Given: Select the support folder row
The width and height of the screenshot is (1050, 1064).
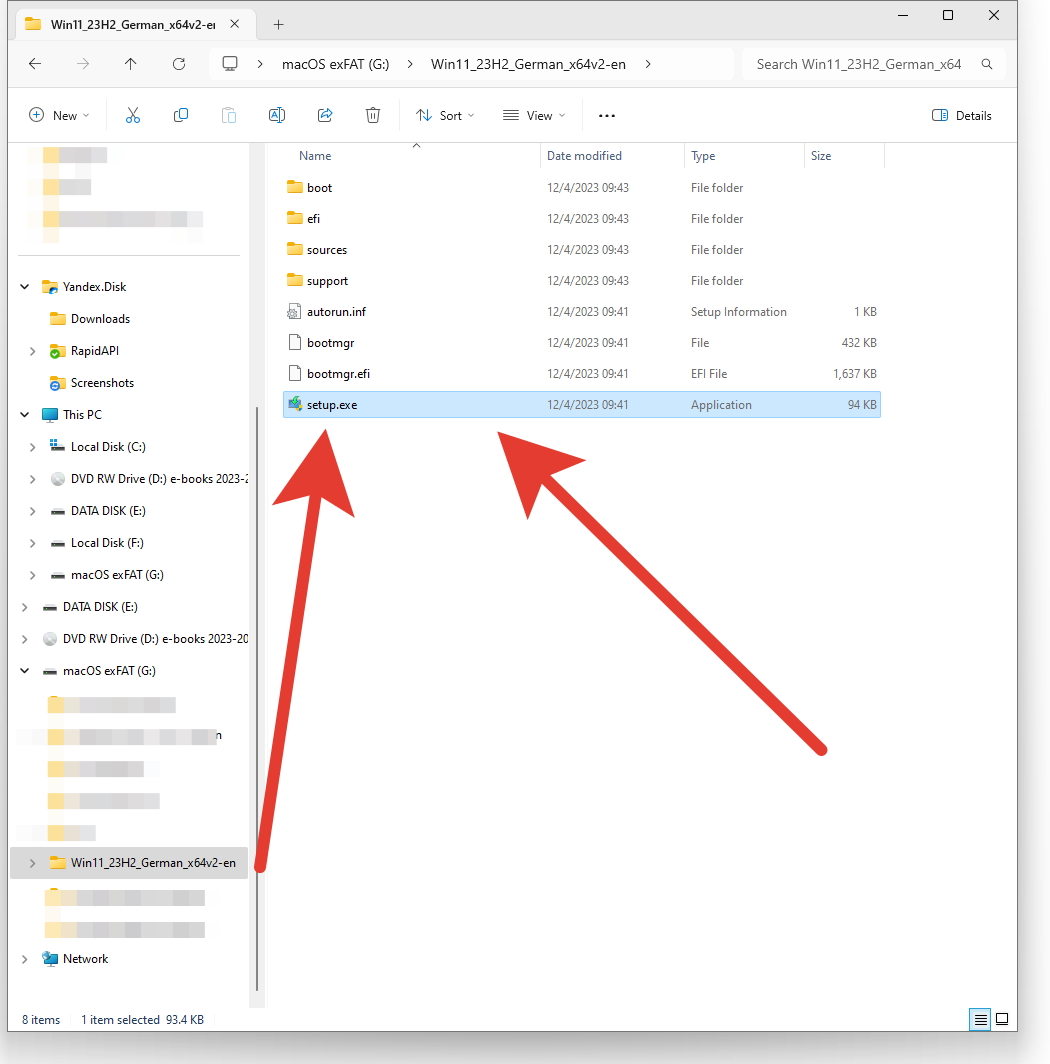Looking at the screenshot, I should click(x=582, y=281).
